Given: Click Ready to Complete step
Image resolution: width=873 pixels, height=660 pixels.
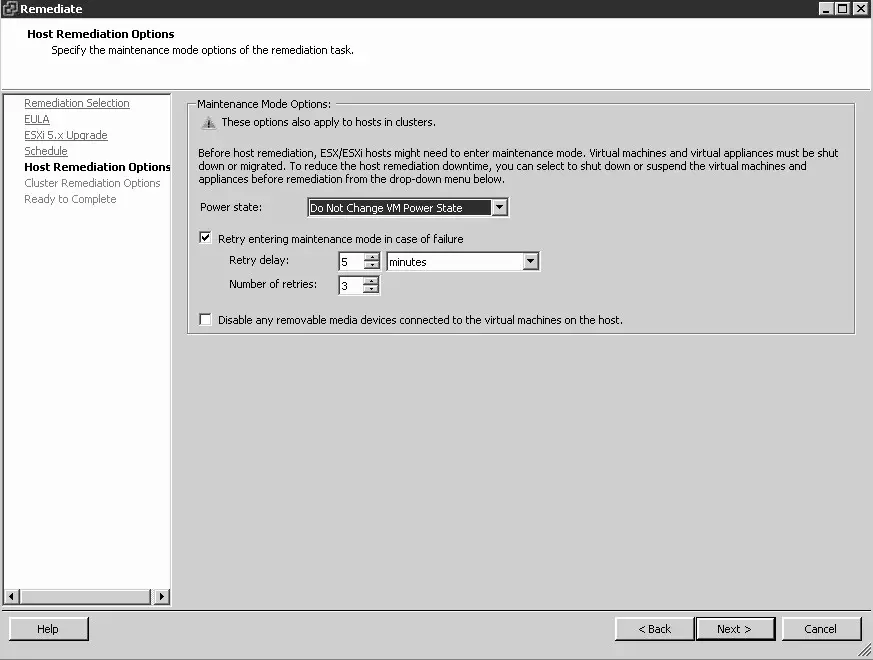Looking at the screenshot, I should pyautogui.click(x=70, y=199).
